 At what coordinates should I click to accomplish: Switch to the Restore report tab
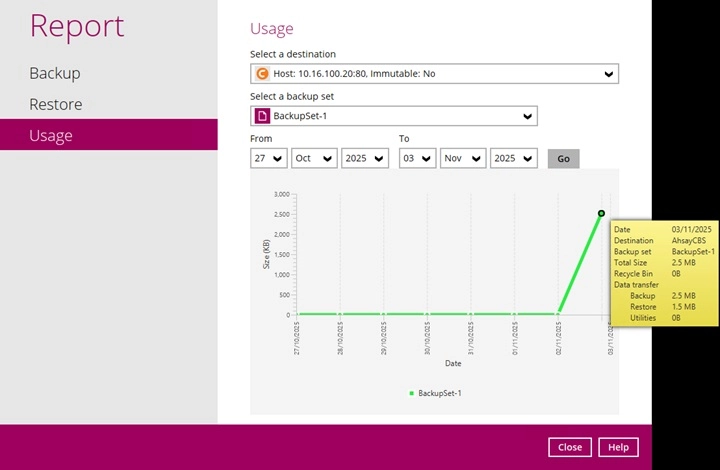[x=56, y=104]
